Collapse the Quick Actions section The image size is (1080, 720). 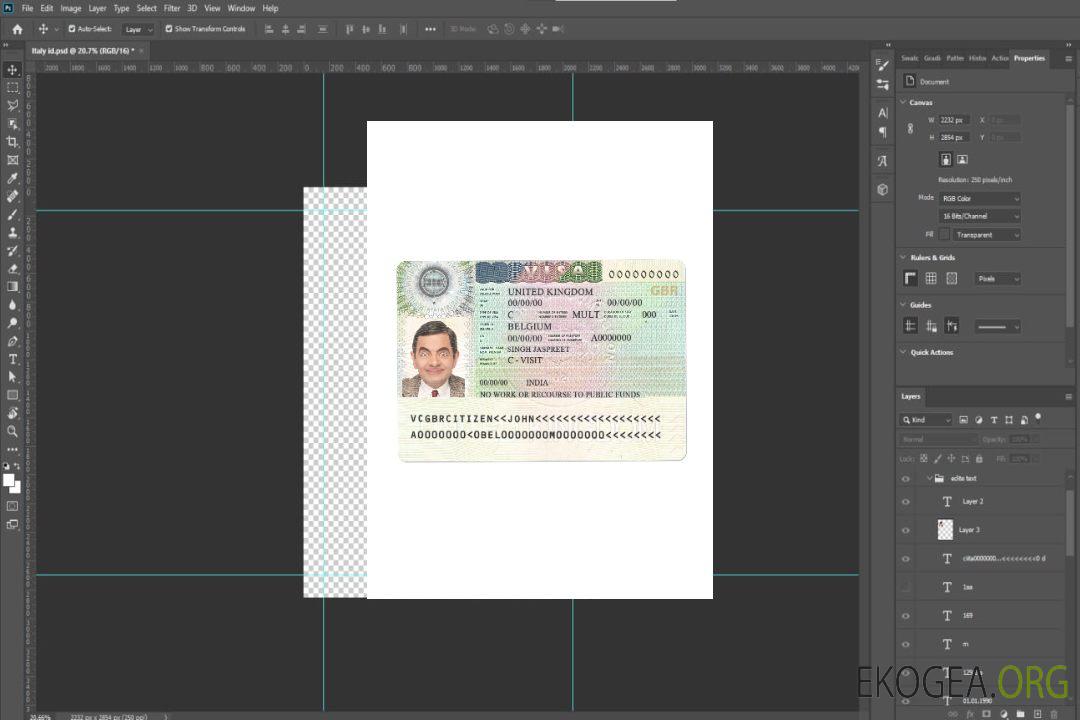[x=903, y=352]
